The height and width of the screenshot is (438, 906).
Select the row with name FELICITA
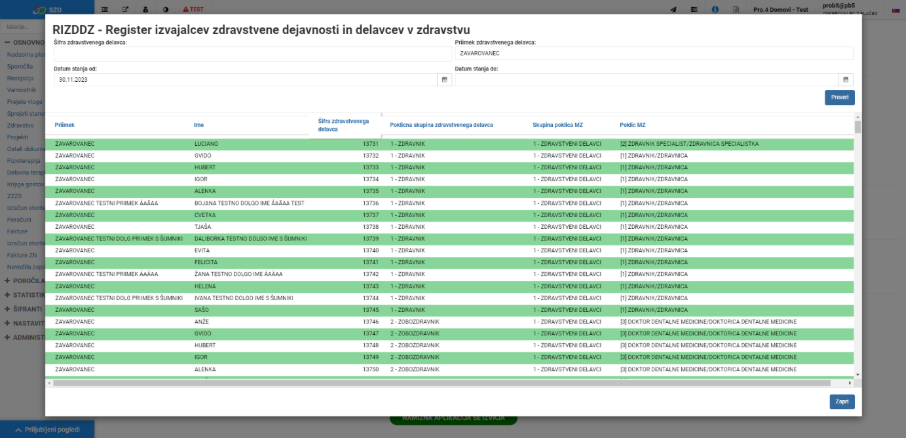449,262
